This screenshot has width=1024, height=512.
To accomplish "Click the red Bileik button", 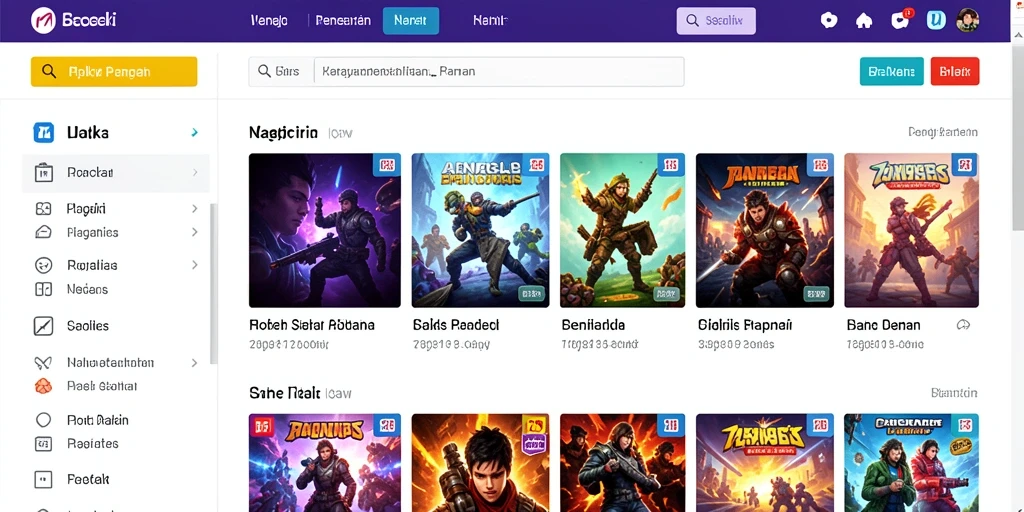I will (954, 72).
